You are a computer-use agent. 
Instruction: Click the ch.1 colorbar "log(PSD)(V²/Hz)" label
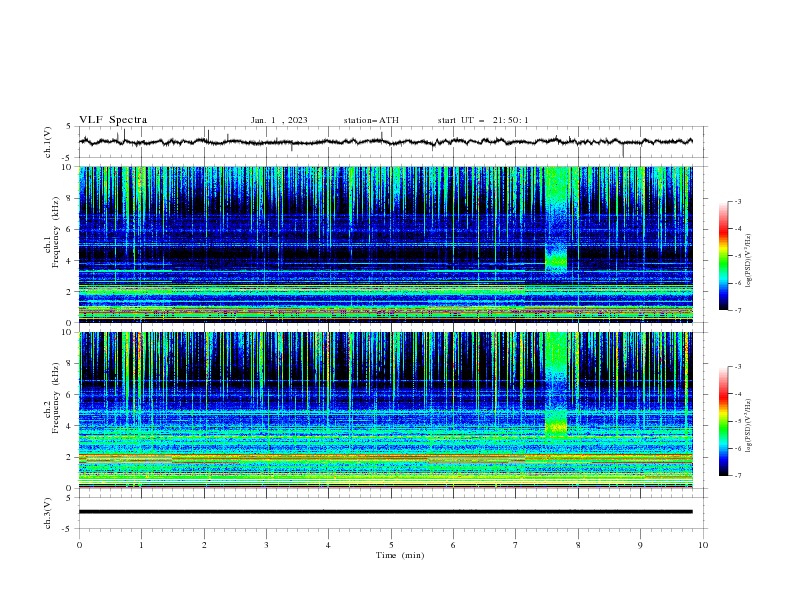[748, 261]
